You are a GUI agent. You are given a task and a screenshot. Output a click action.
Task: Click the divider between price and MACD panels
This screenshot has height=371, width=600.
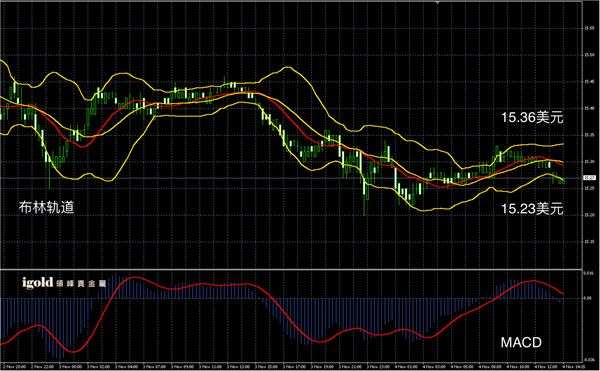[x=291, y=269]
